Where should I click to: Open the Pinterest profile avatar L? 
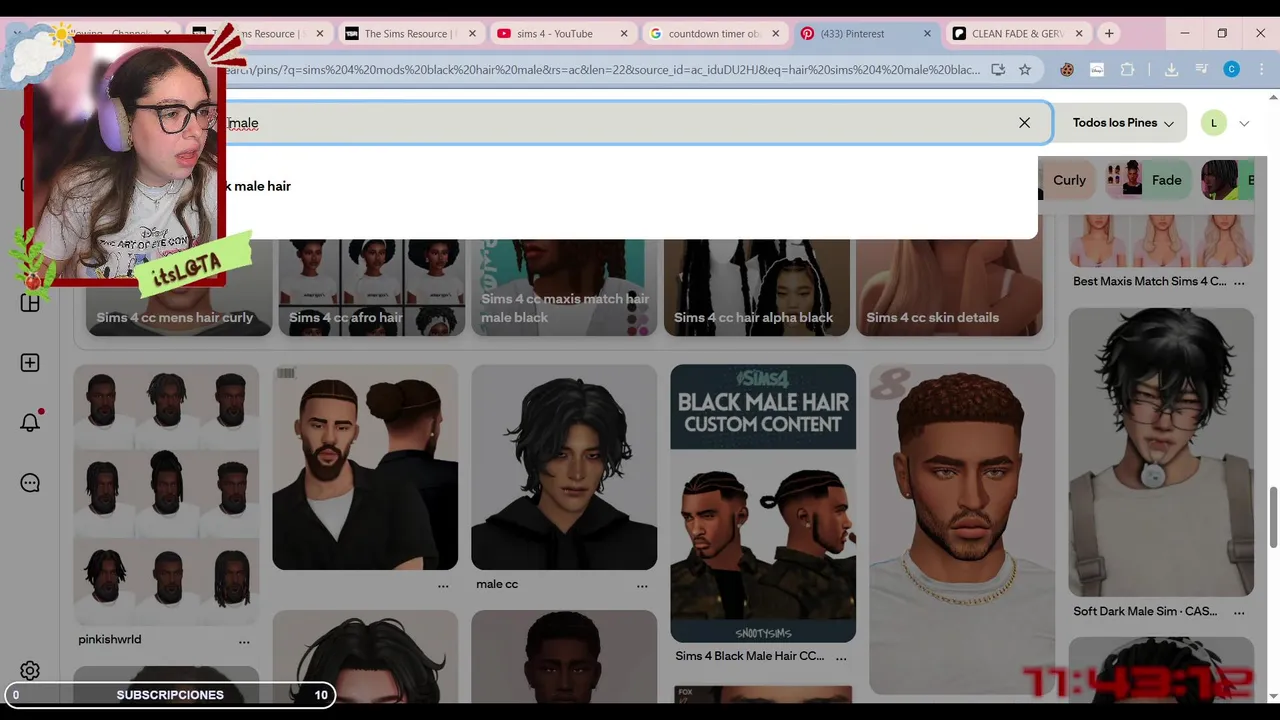[1214, 123]
